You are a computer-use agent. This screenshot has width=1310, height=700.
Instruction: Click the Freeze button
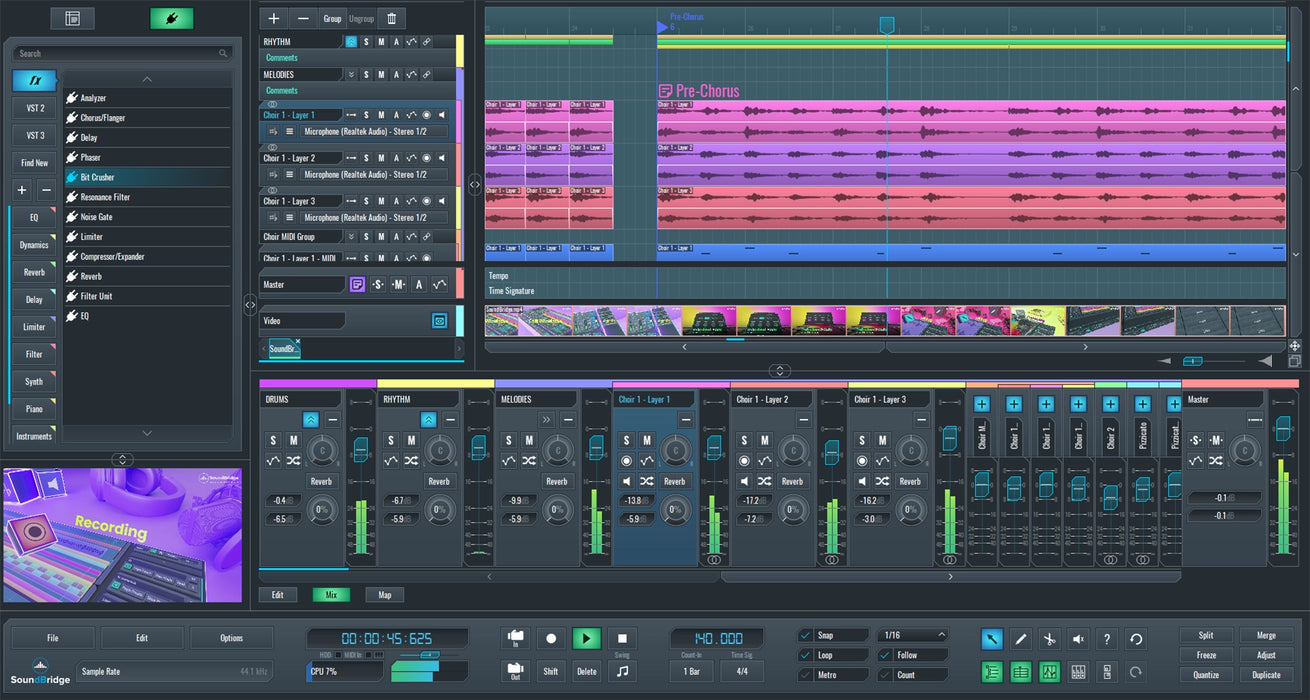[x=1206, y=655]
